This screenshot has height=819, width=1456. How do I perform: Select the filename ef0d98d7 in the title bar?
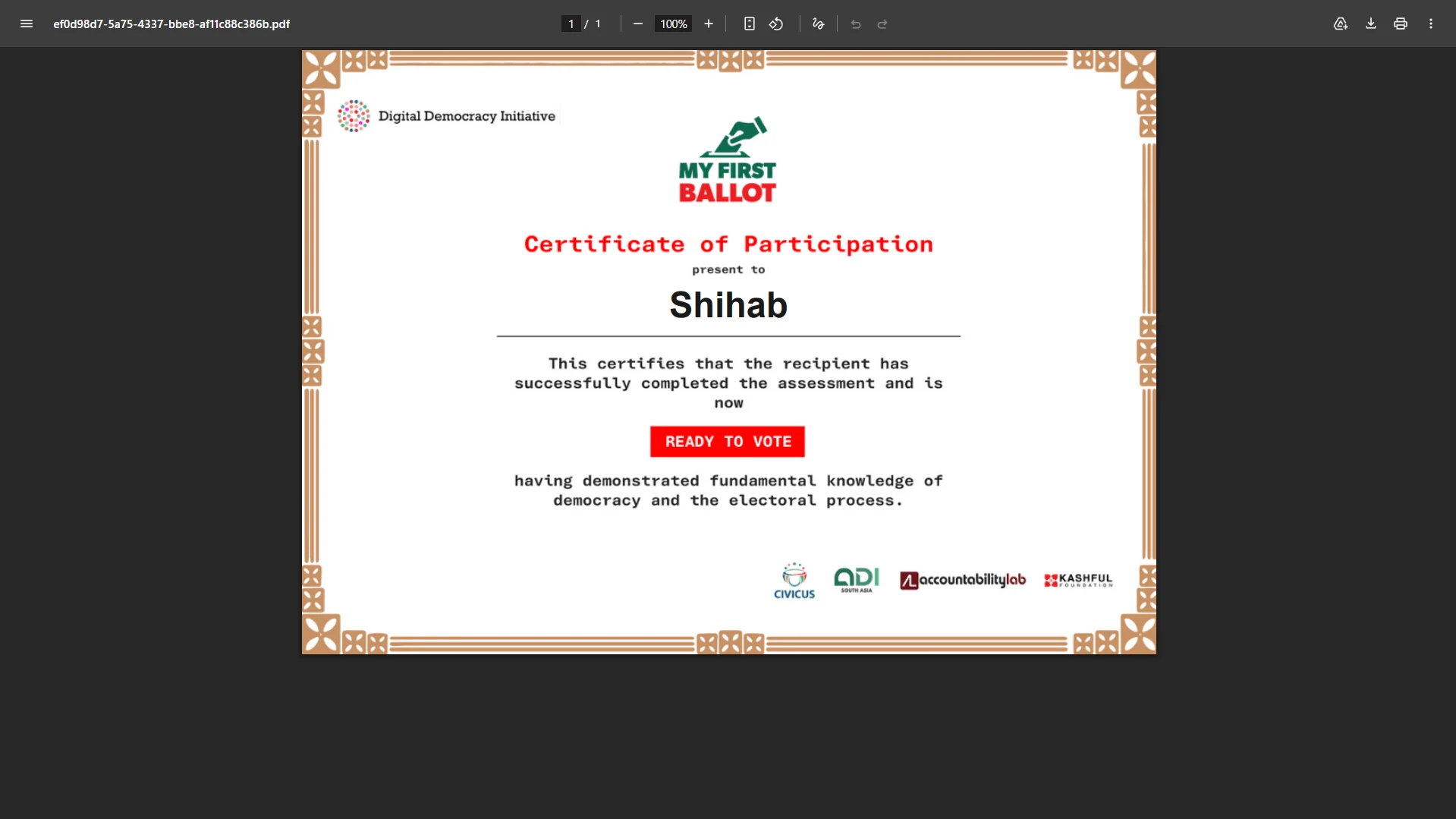(x=171, y=24)
